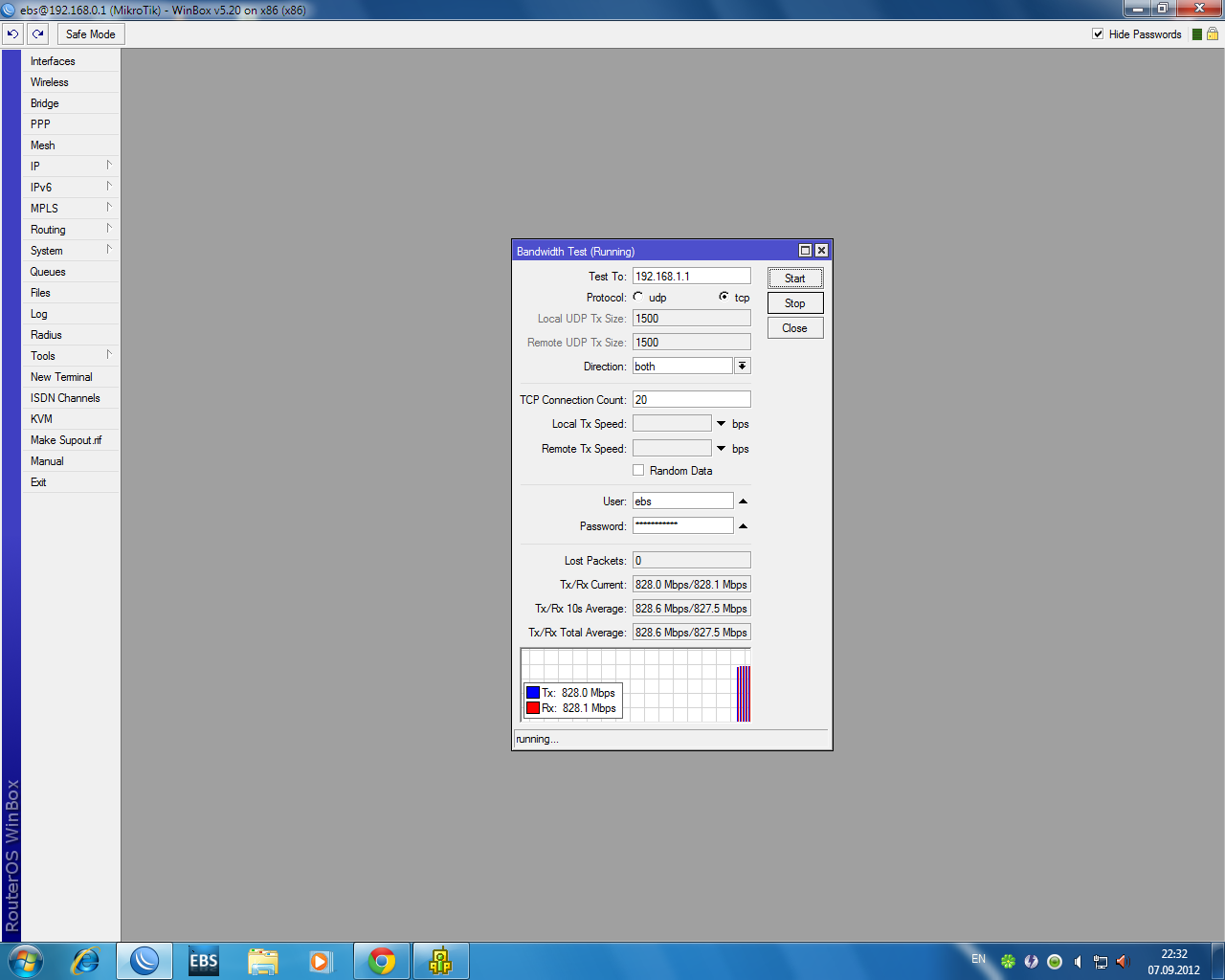Open the Queues menu item
Screen dimensions: 1225x980
pos(71,272)
